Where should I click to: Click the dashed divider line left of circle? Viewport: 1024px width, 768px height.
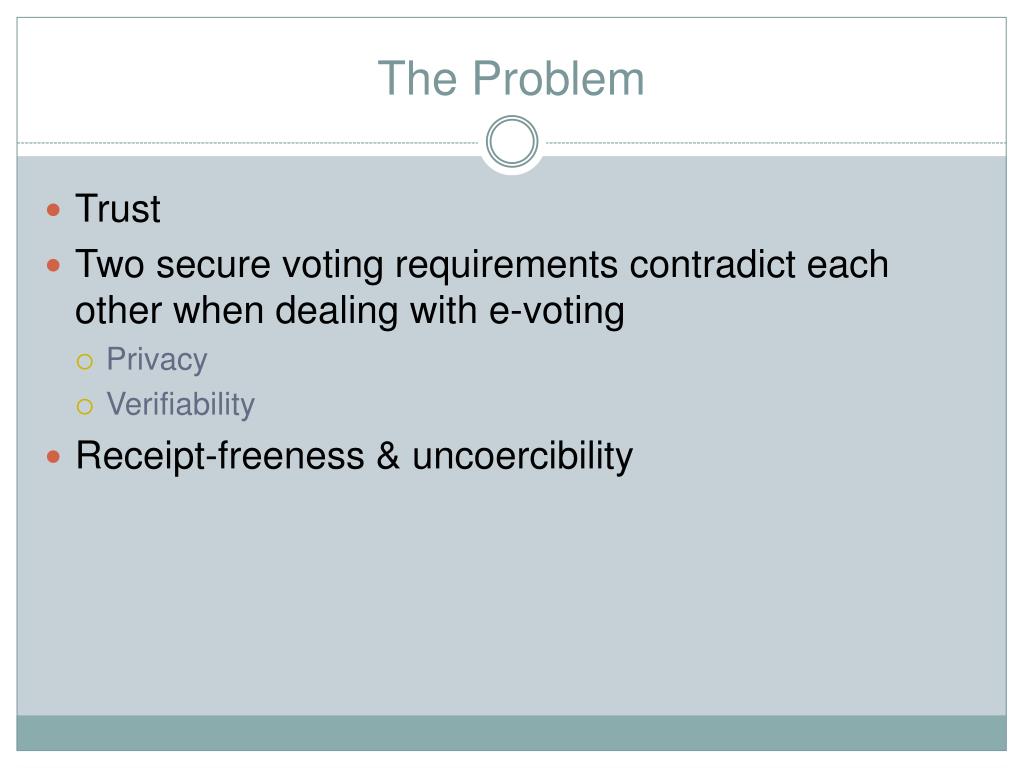[248, 142]
